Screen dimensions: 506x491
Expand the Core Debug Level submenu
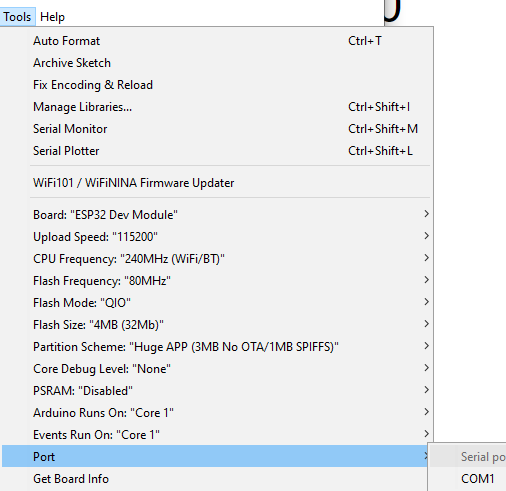pos(216,369)
